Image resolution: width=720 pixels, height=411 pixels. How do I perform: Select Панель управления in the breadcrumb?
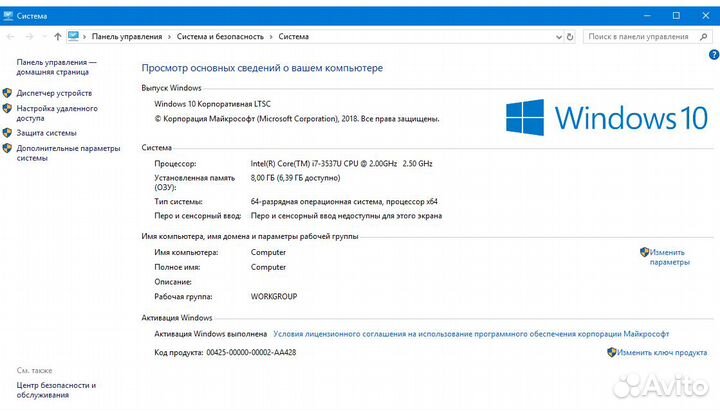tap(127, 37)
